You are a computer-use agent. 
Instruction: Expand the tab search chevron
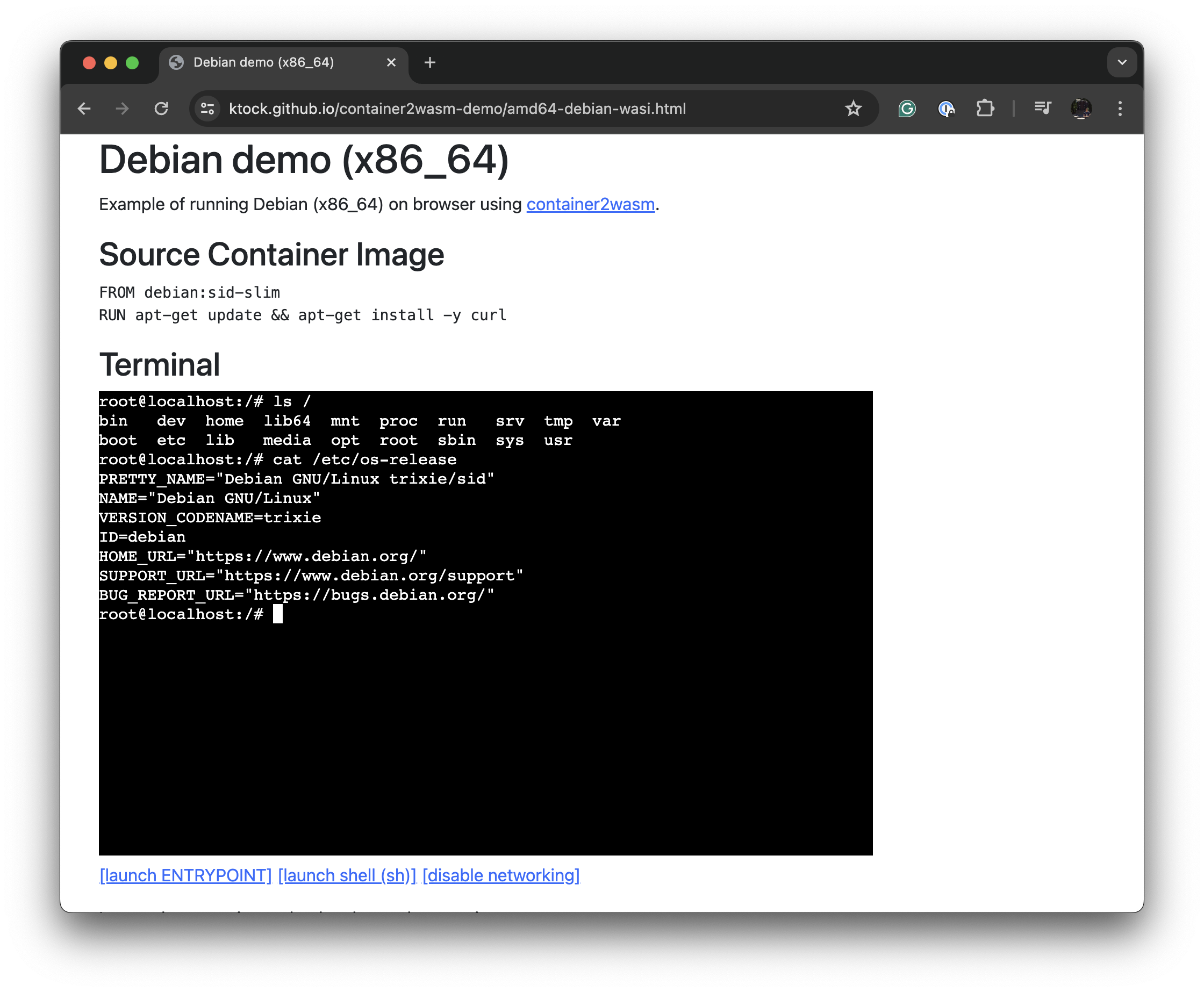1122,62
